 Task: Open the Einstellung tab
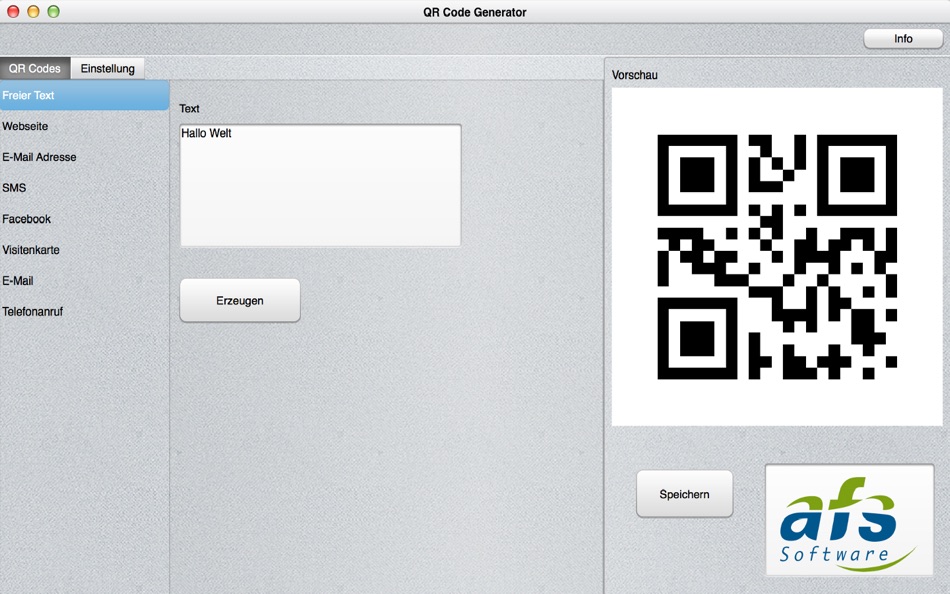tap(107, 68)
